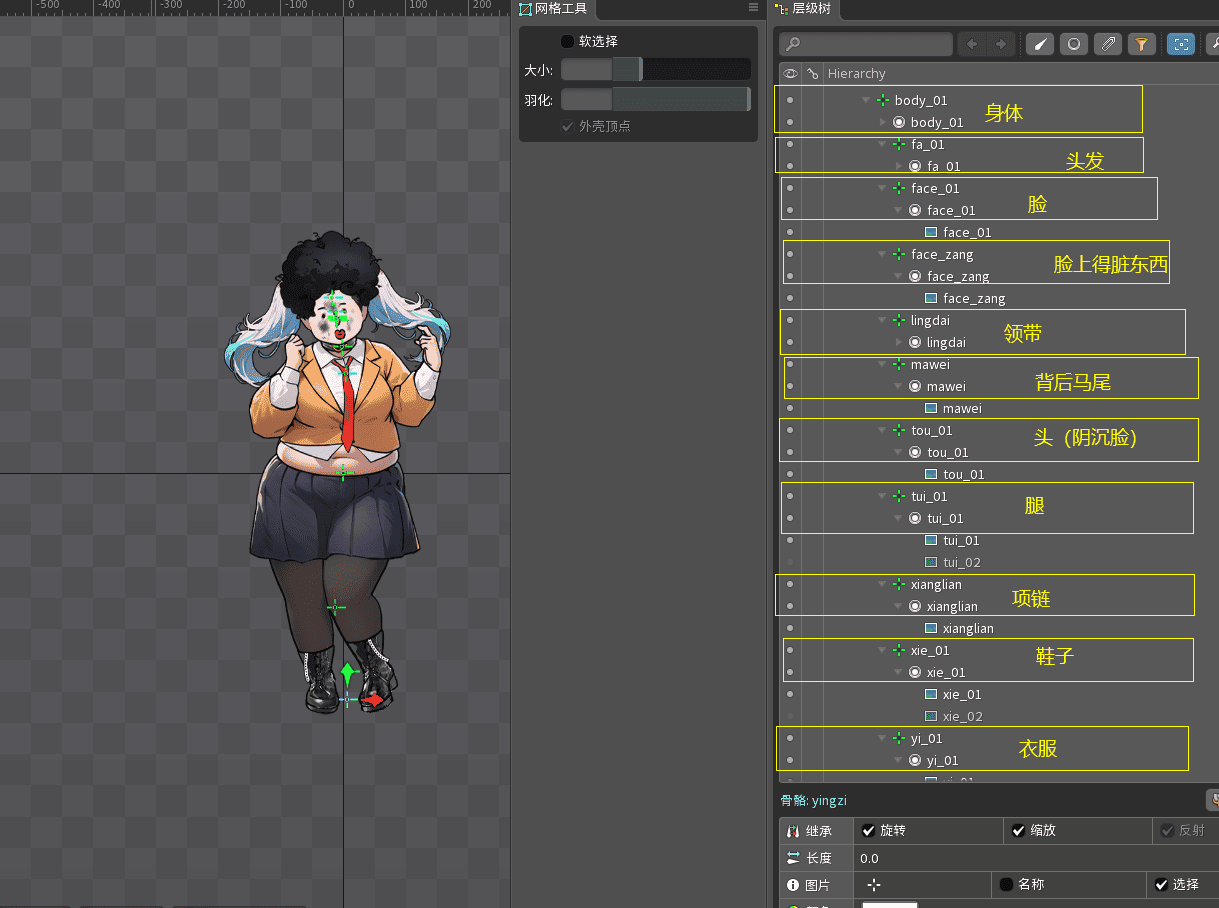Click the slots filter circle icon
This screenshot has height=908, width=1219.
click(1074, 44)
